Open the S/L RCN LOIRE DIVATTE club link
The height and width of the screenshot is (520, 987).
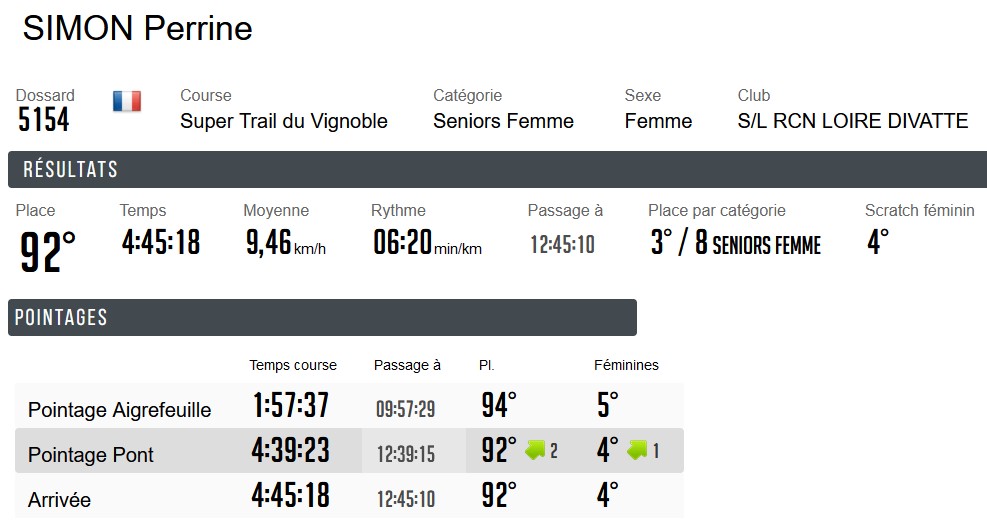pyautogui.click(x=853, y=121)
